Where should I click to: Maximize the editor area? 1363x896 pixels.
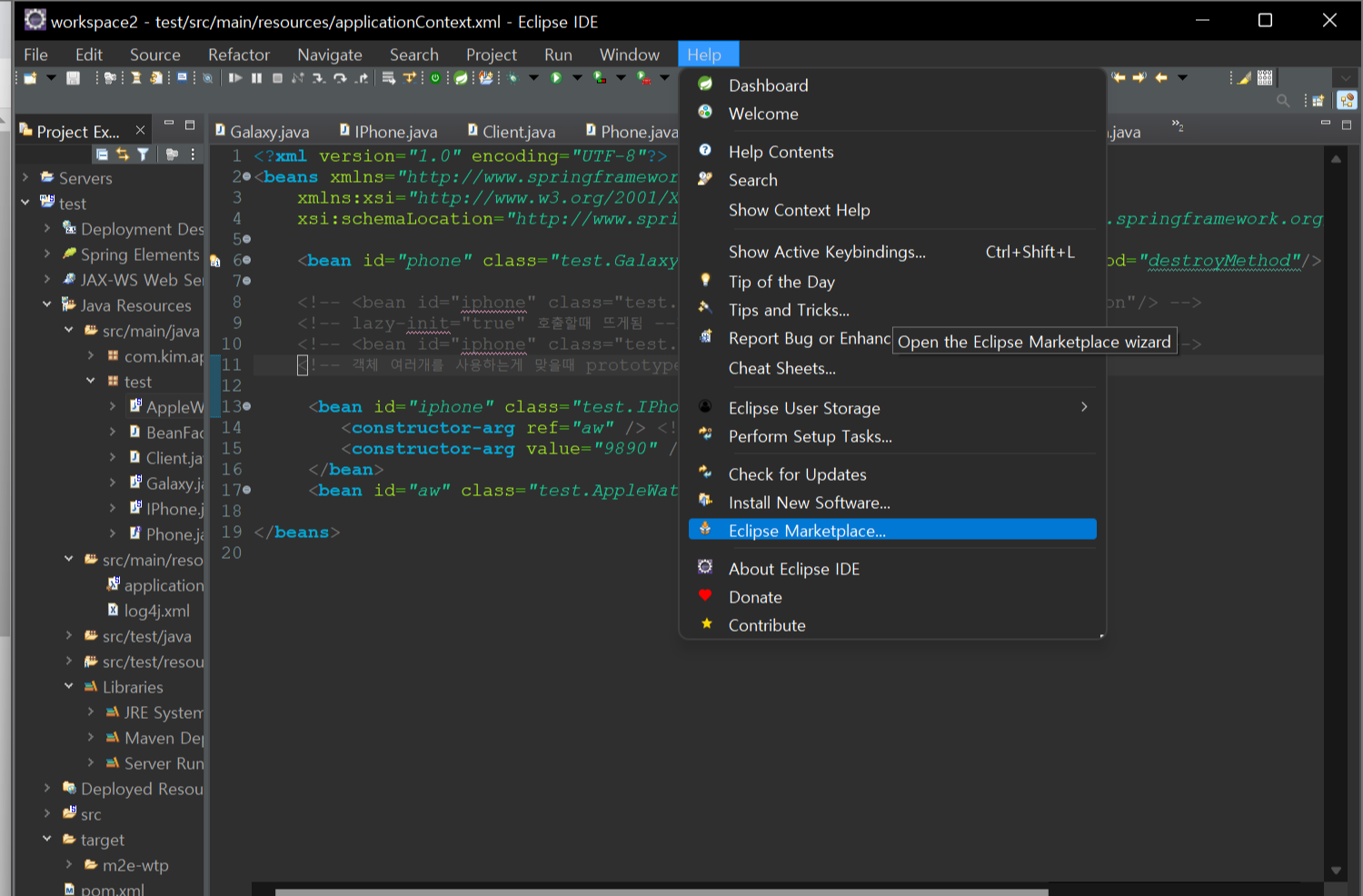click(x=1347, y=124)
